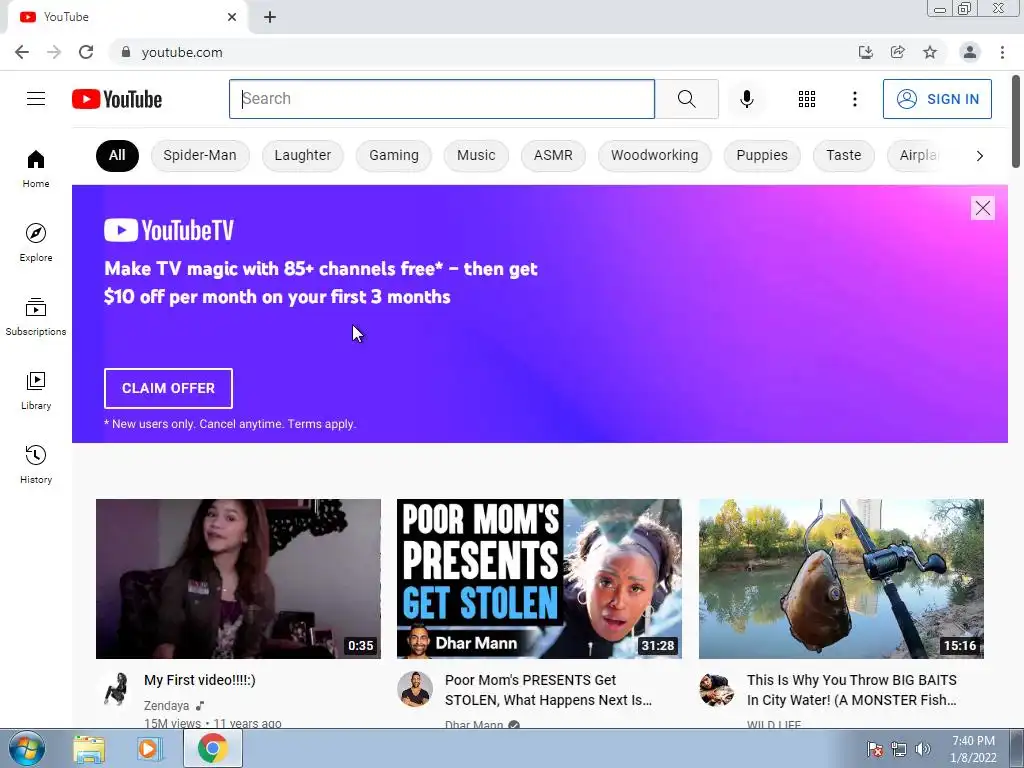Open Library in sidebar
The height and width of the screenshot is (768, 1024).
click(36, 390)
